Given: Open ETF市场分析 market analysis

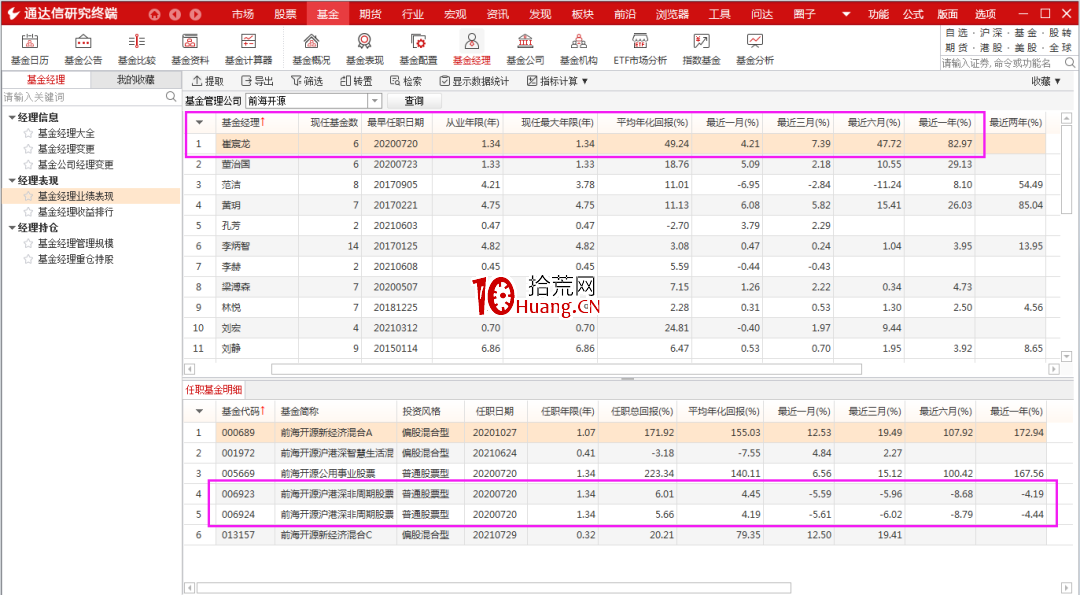Looking at the screenshot, I should (x=640, y=49).
